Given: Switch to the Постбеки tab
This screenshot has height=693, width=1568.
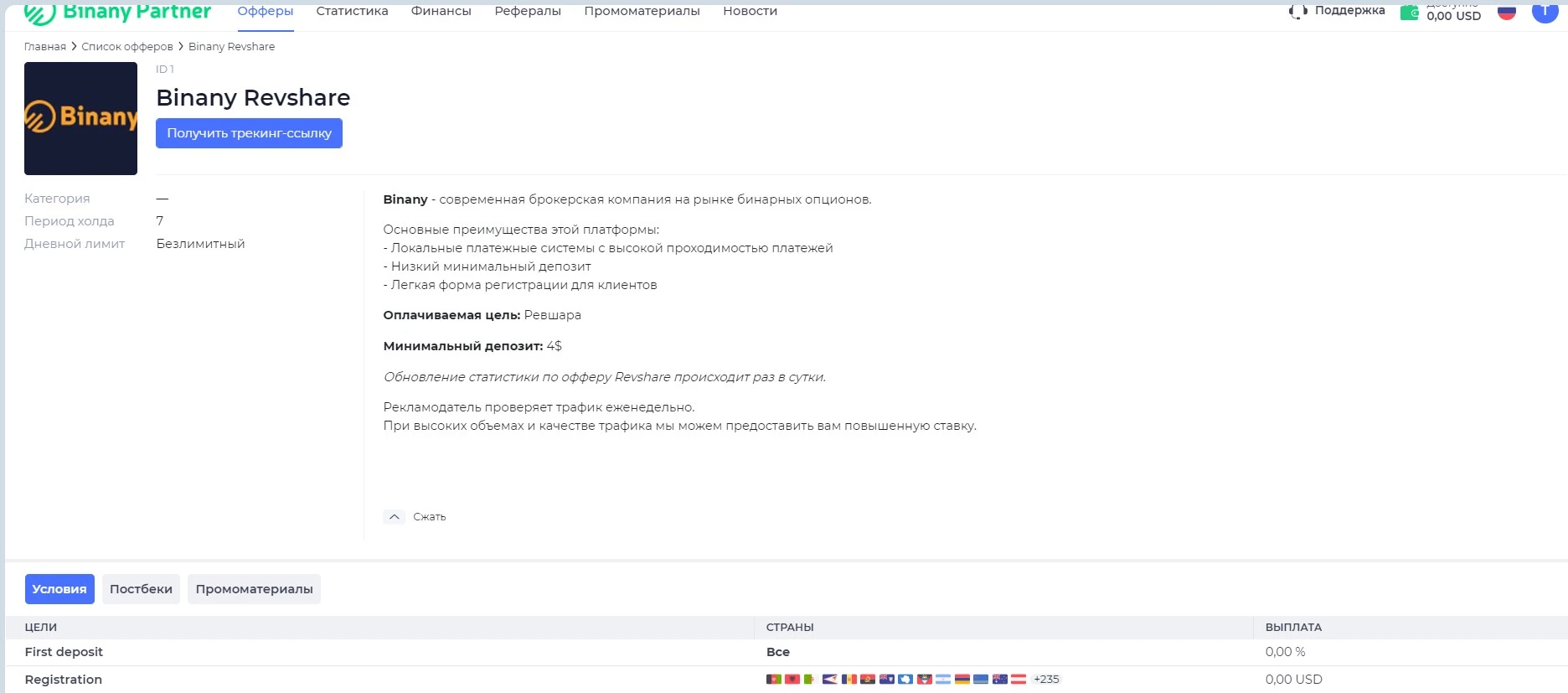Looking at the screenshot, I should [141, 589].
